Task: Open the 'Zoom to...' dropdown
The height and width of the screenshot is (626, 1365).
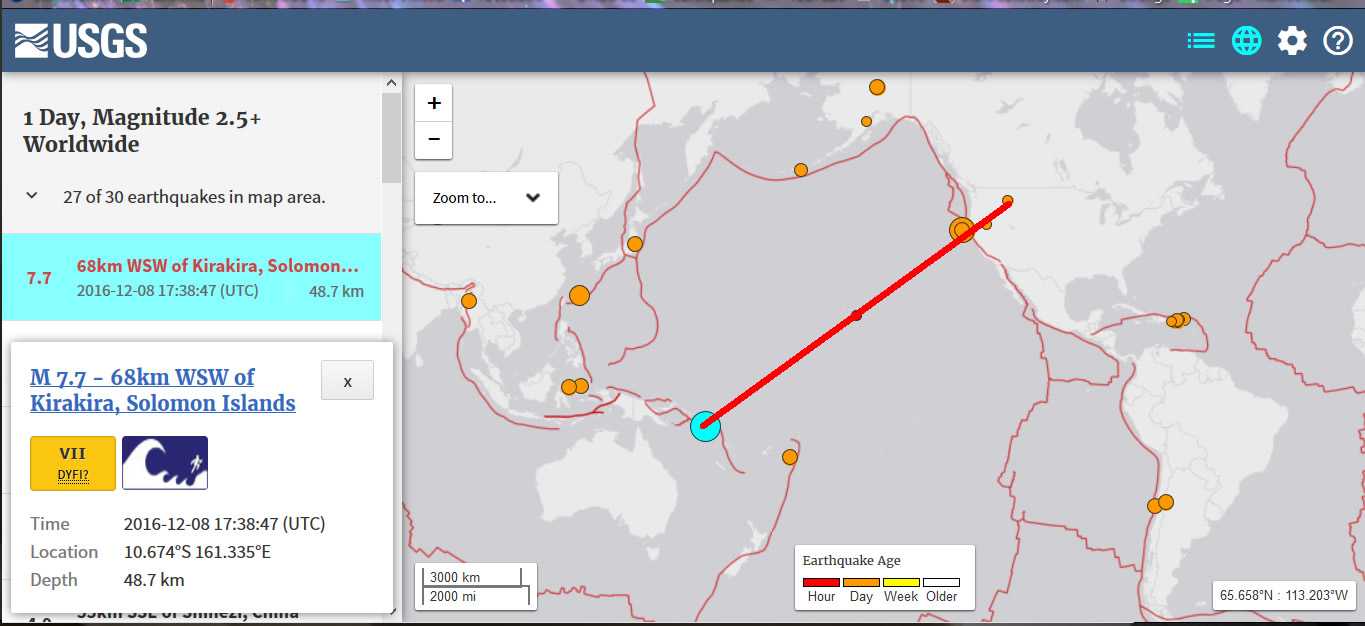Action: tap(486, 198)
